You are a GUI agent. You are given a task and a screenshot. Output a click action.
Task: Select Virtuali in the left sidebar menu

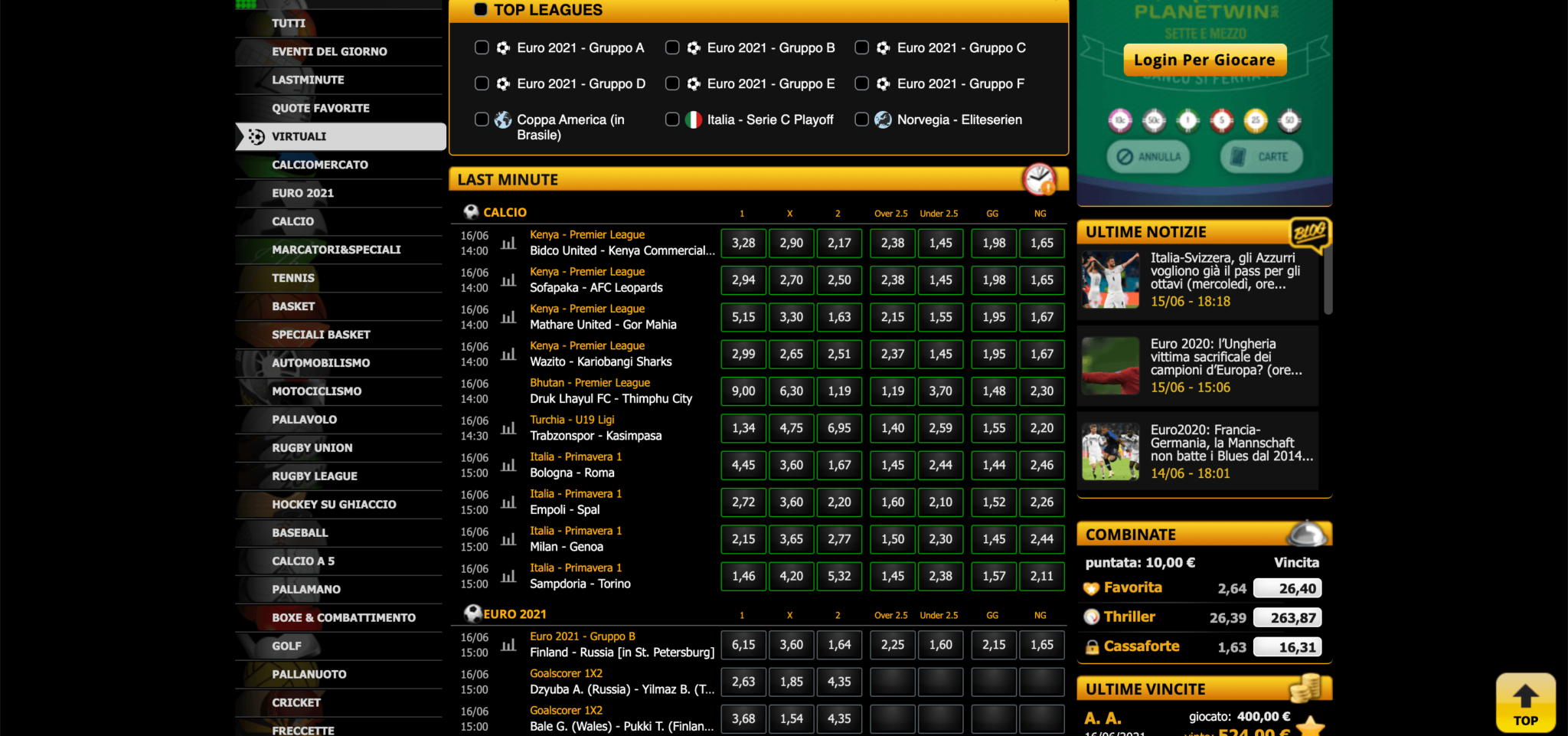pos(299,136)
